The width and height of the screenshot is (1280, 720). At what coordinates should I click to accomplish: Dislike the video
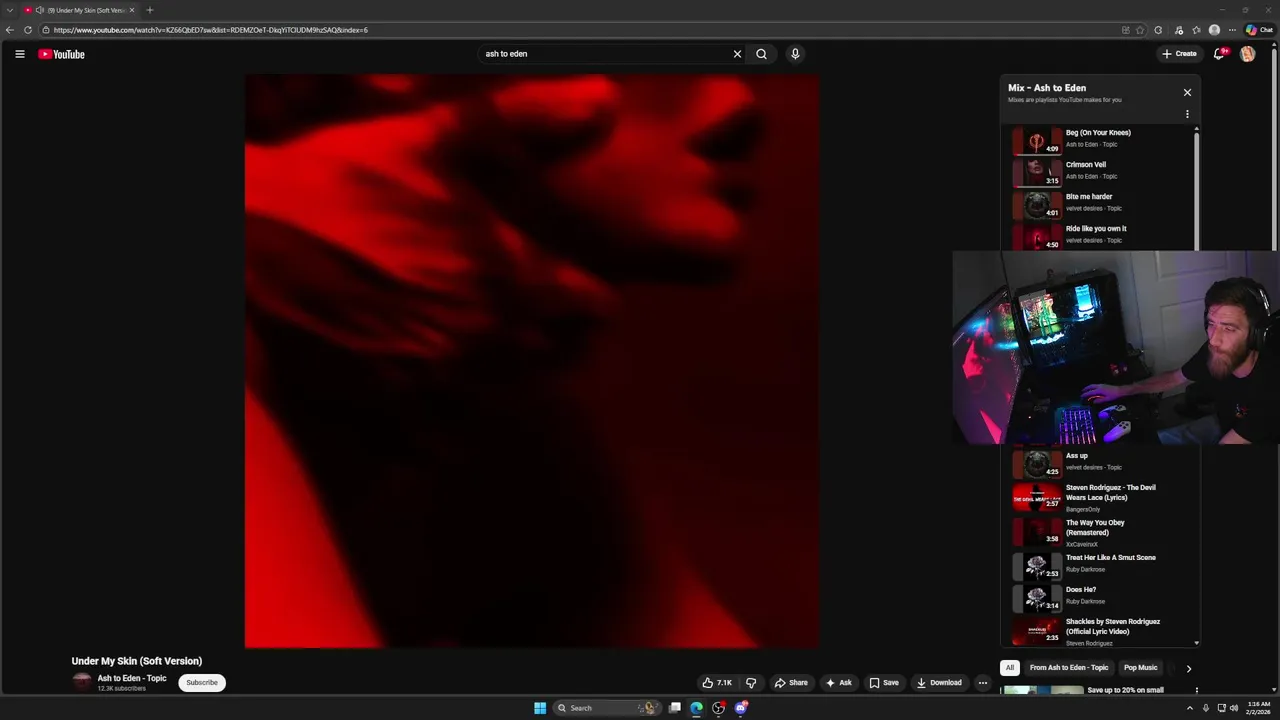[751, 683]
